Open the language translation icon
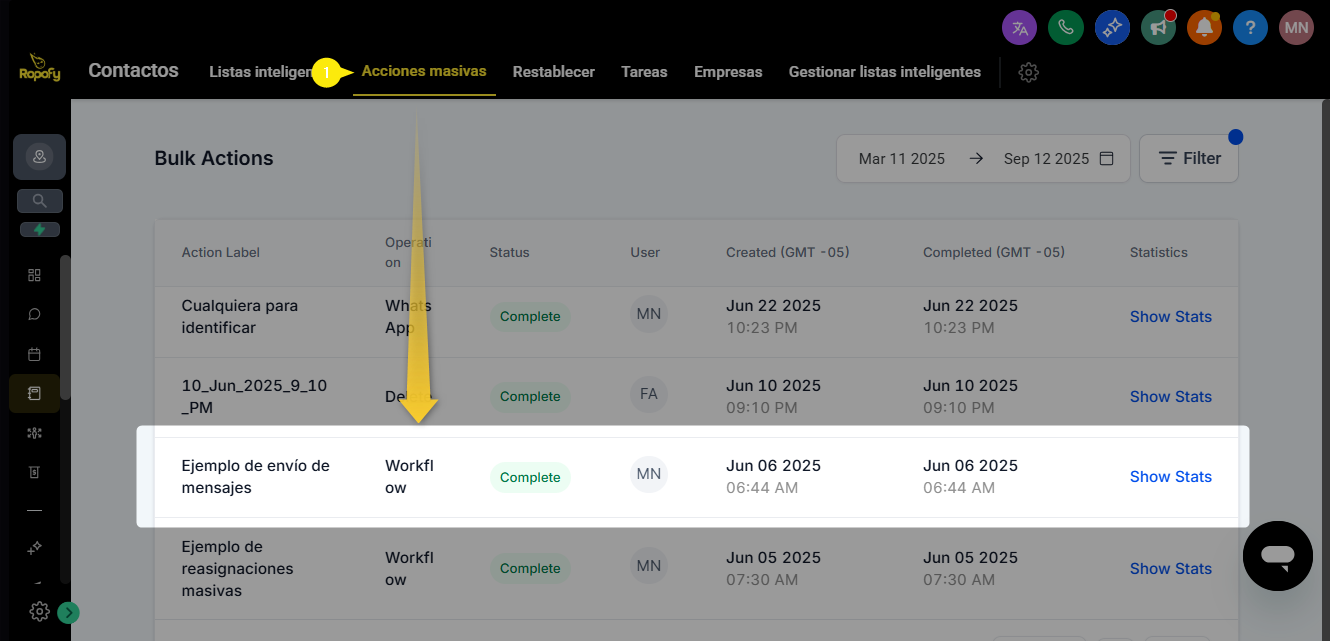The width and height of the screenshot is (1330, 641). (1020, 28)
